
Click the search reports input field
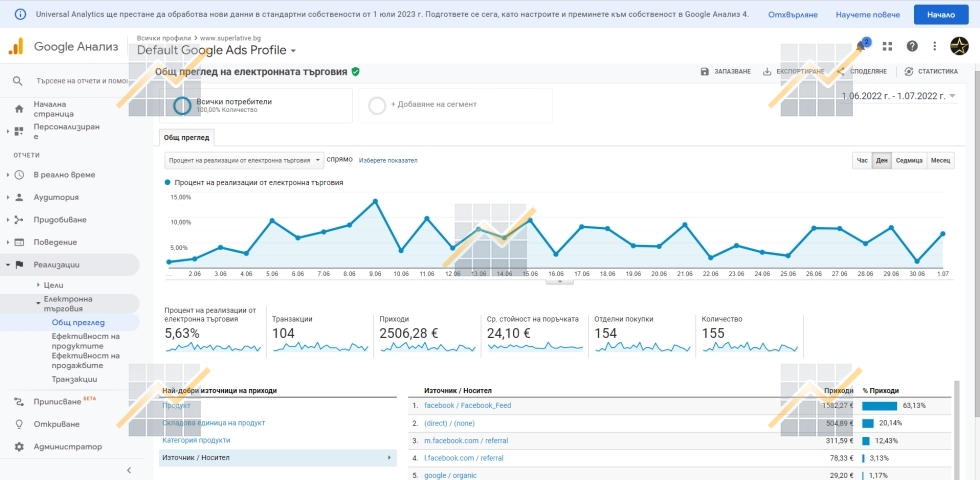pos(75,81)
